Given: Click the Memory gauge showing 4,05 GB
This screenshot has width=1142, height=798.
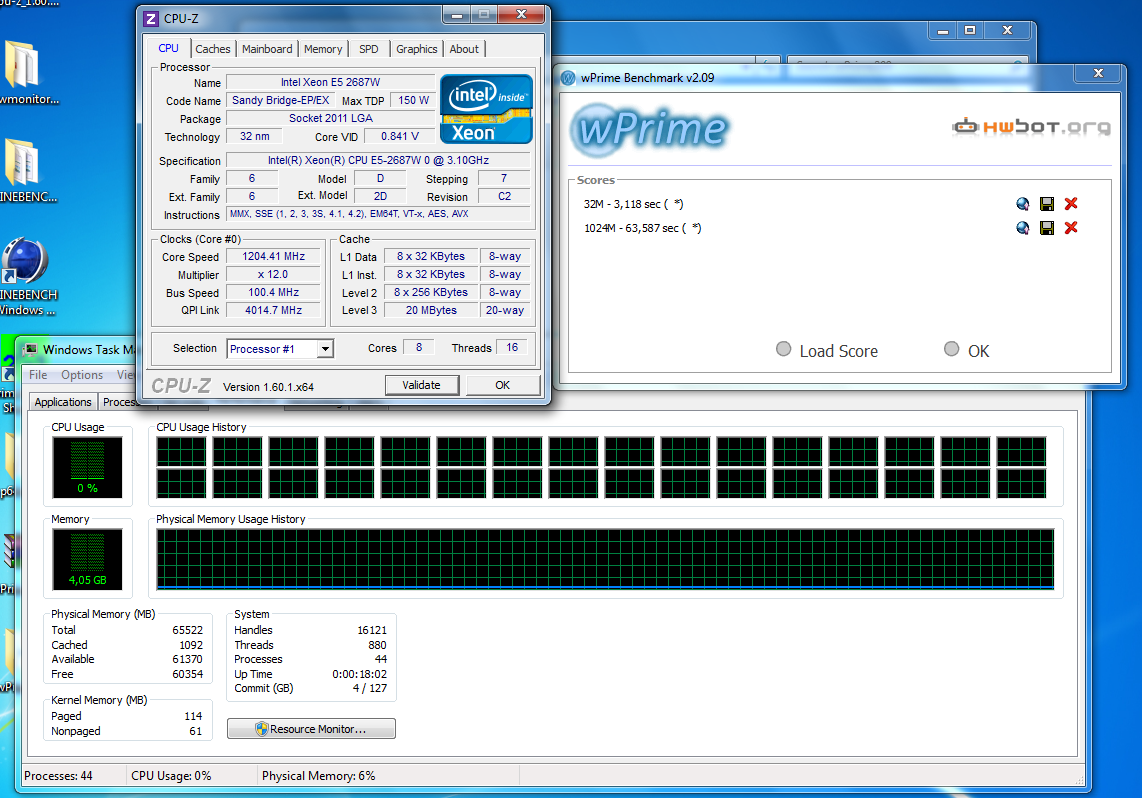Looking at the screenshot, I should (87, 559).
